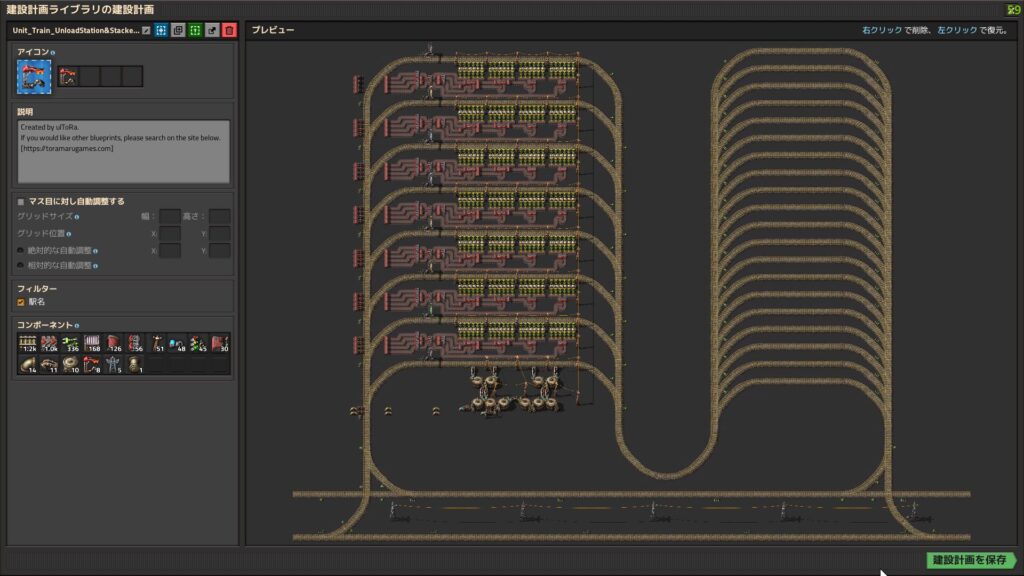
Task: Click the info icon beside グリッドサイズ
Action: (76, 217)
